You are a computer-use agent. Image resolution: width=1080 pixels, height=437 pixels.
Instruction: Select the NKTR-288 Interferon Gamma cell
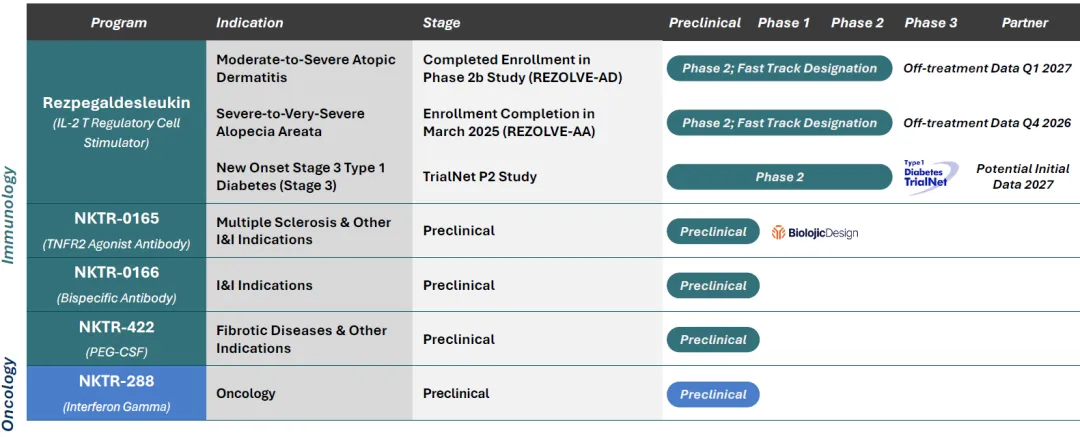(116, 393)
